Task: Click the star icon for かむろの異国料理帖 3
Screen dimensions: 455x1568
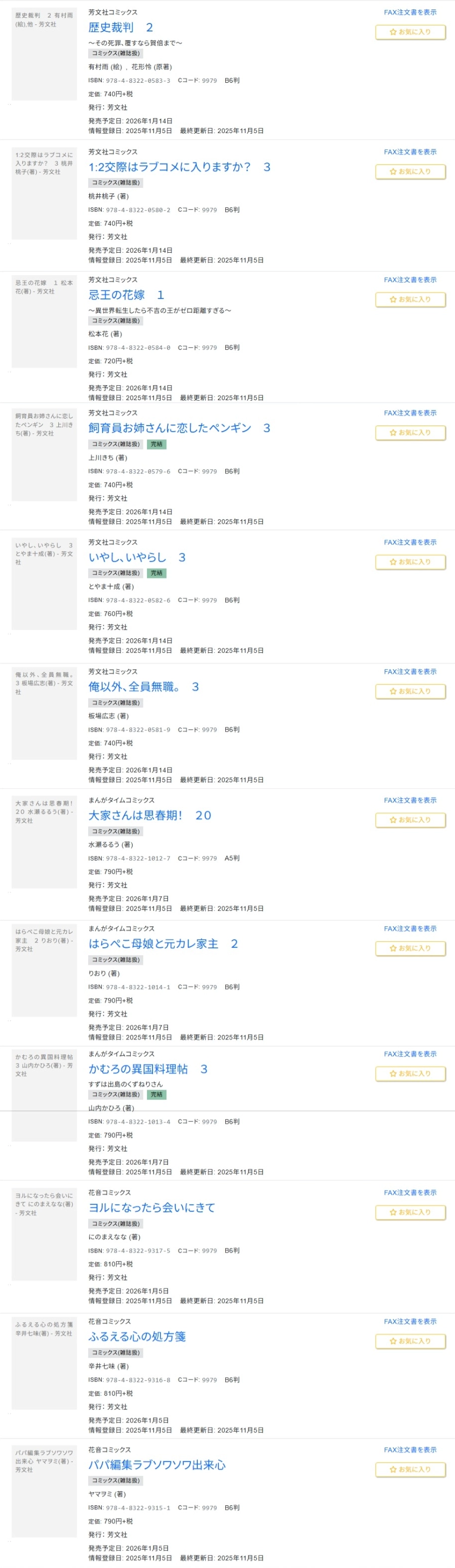Action: [x=393, y=1074]
